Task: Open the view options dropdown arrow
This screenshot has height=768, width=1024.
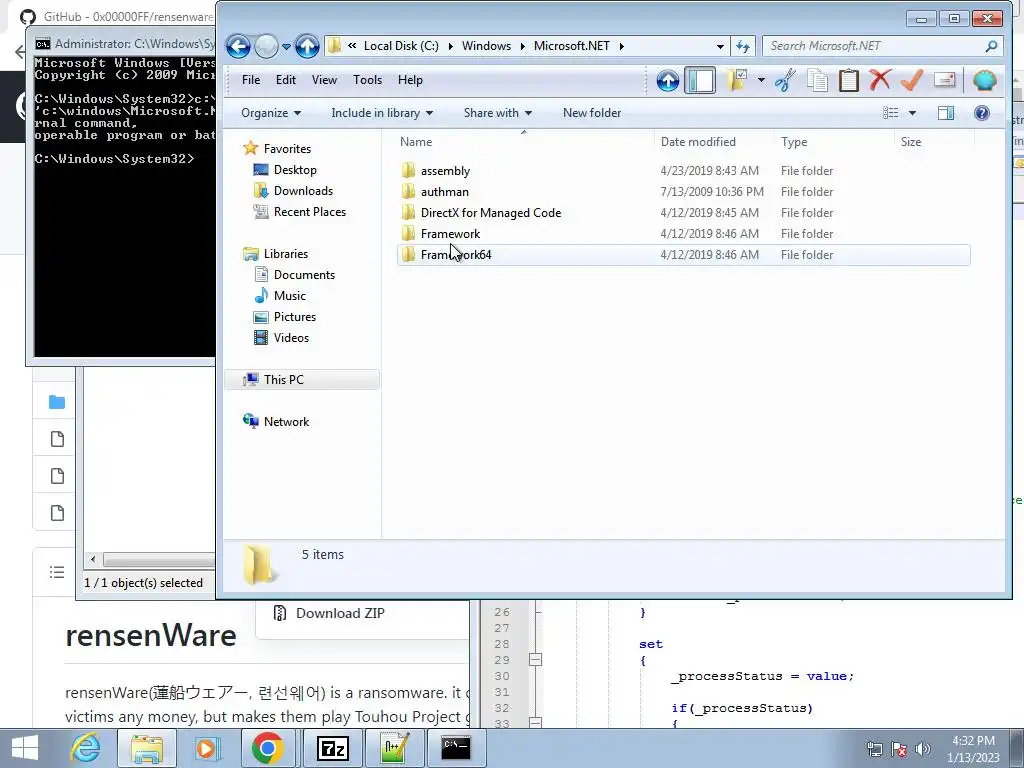Action: coord(912,113)
